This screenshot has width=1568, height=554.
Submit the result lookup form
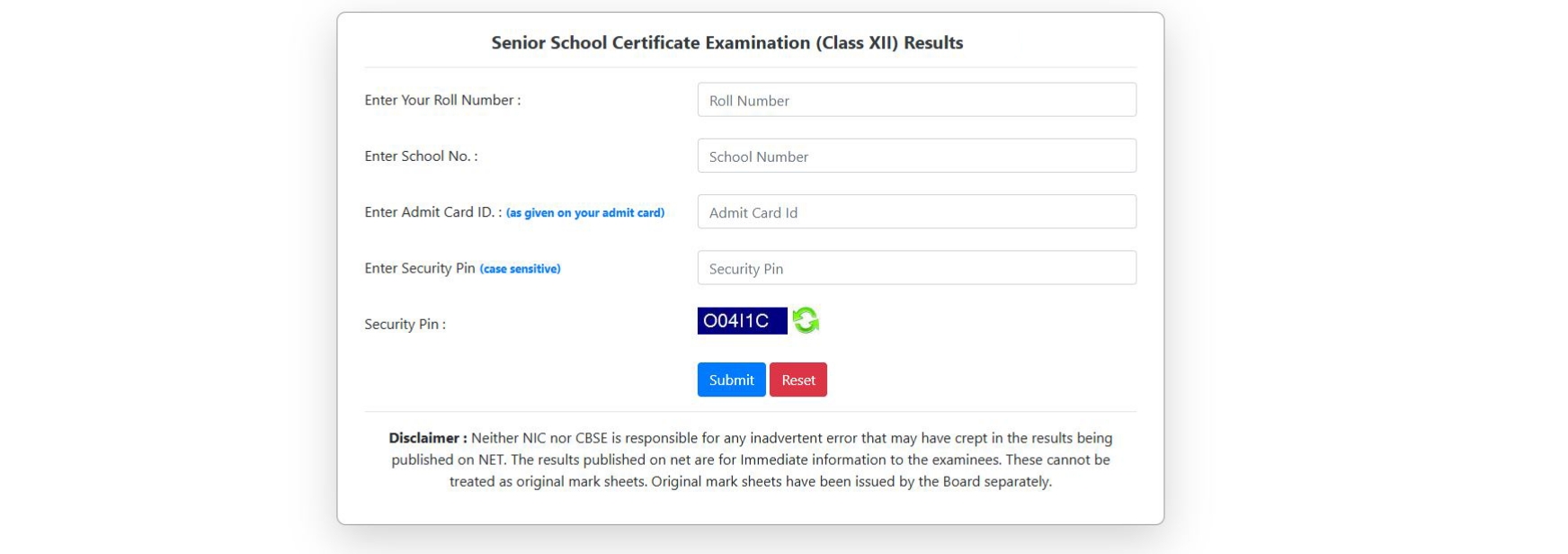[x=731, y=380]
